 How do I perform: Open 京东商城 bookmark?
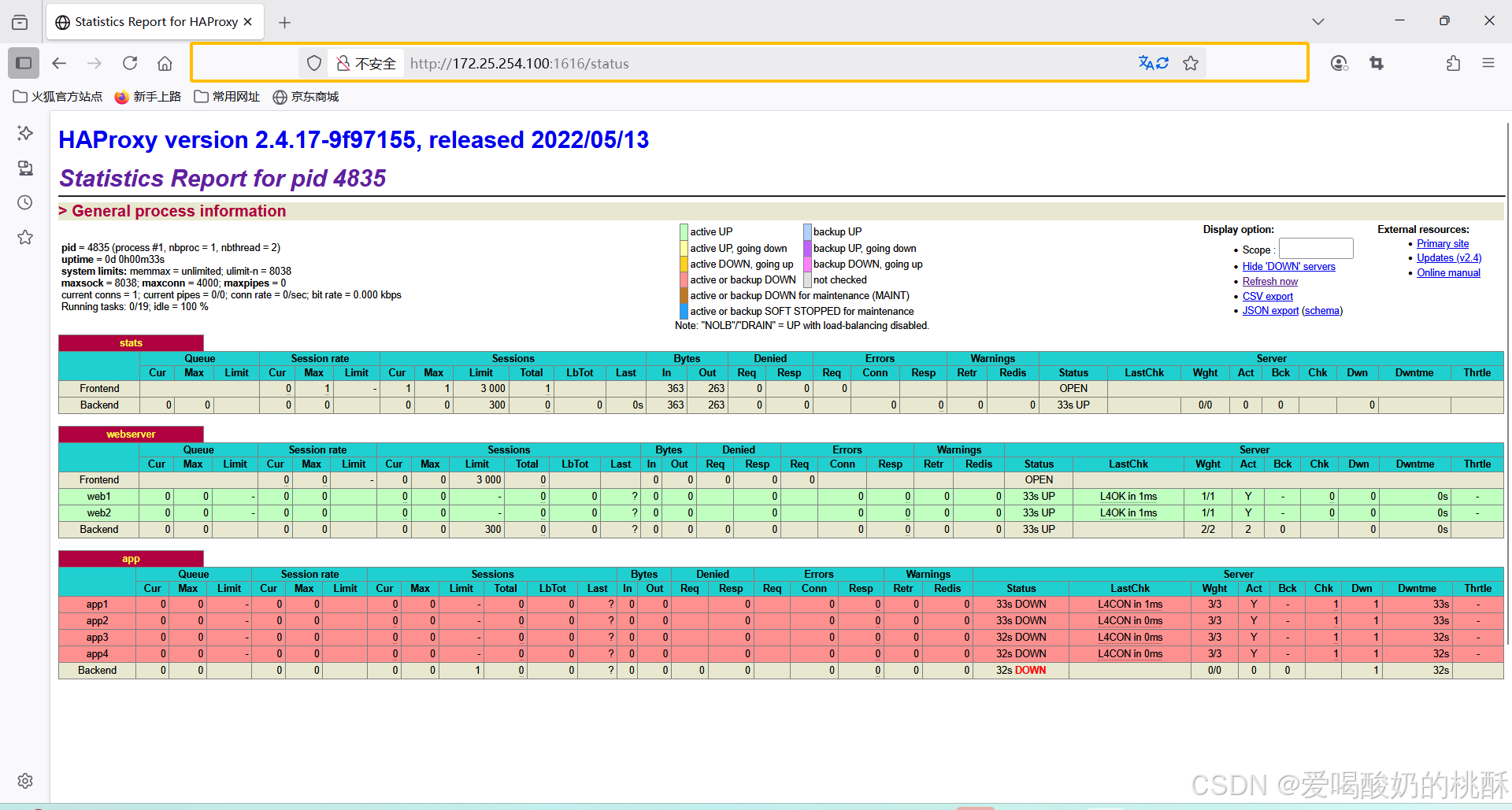(x=306, y=97)
